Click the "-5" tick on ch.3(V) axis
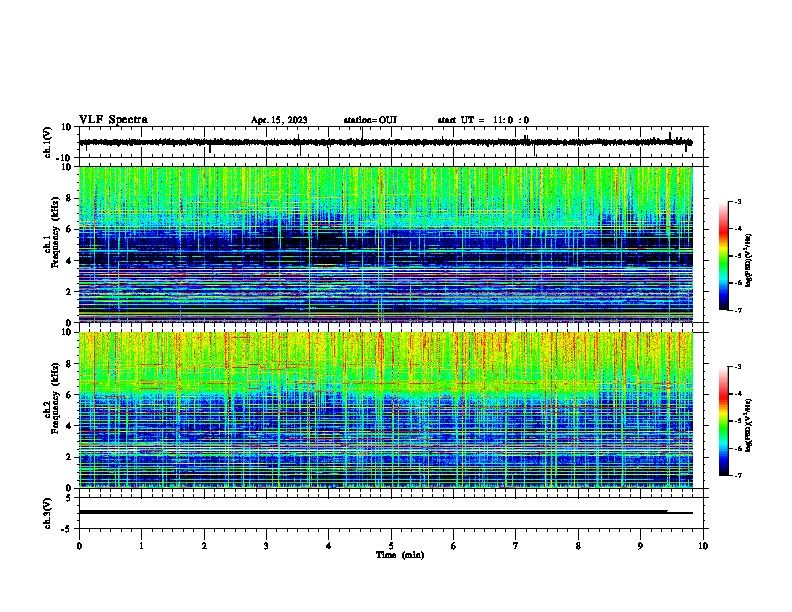792x612 pixels. 67,529
